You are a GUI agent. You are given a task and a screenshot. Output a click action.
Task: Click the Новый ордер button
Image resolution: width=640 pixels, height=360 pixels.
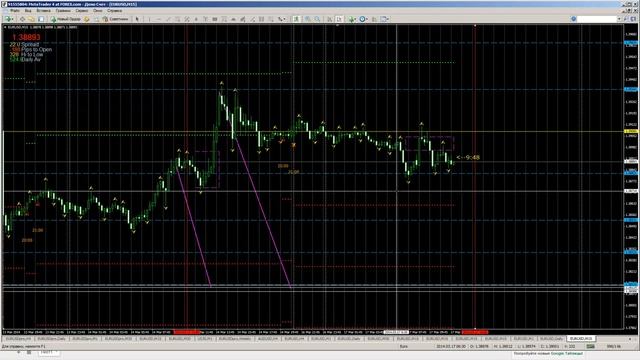tap(65, 19)
